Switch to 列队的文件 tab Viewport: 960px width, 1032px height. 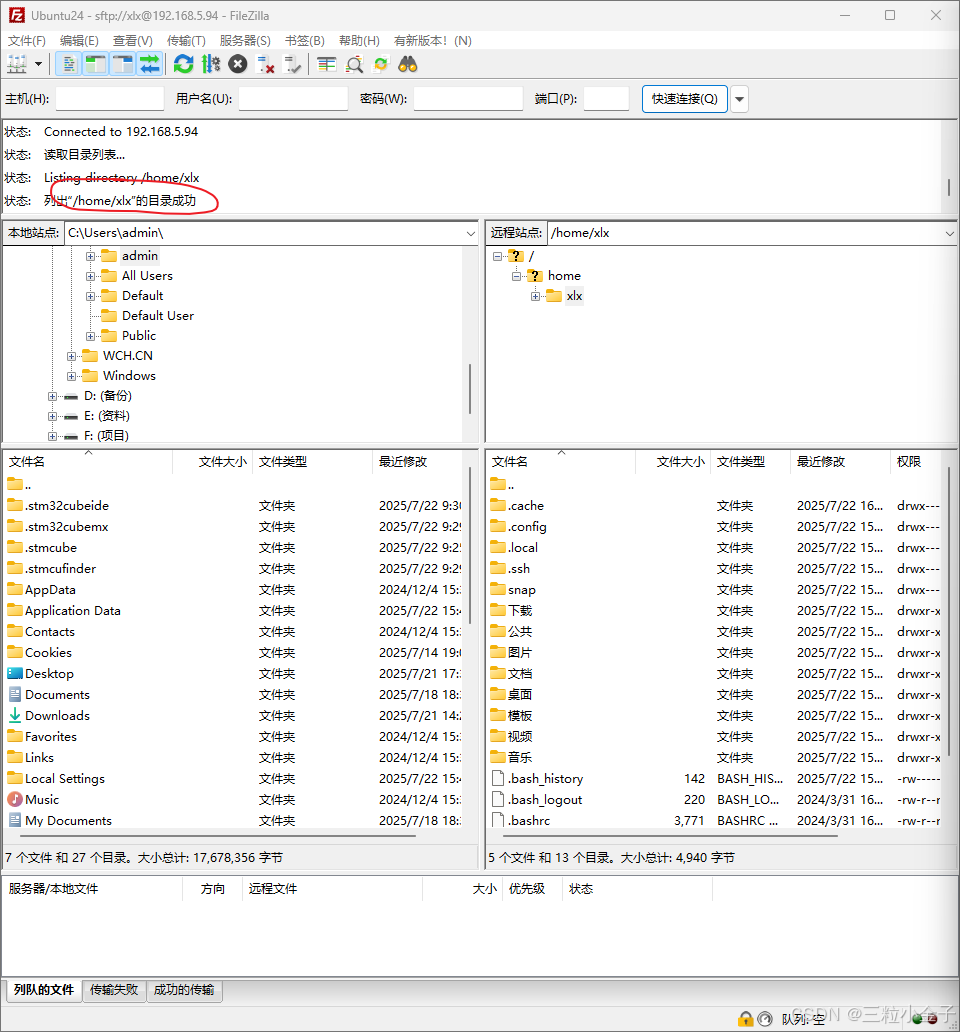[x=44, y=990]
